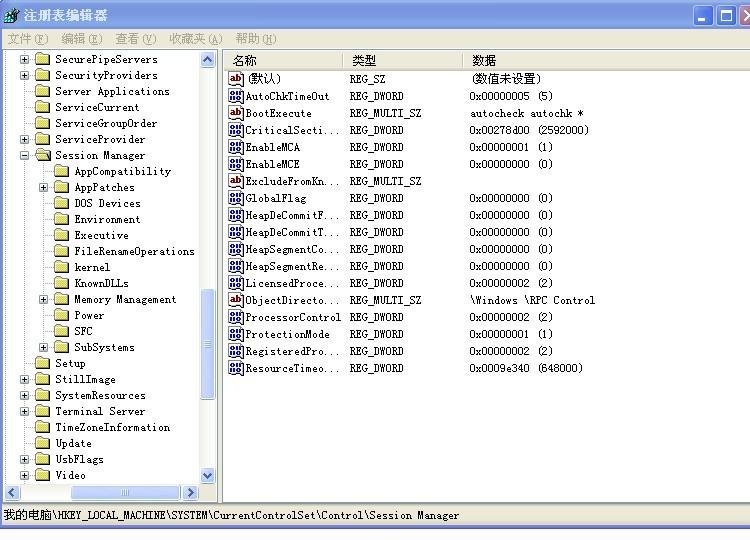Expand the SubSystems key
Screen dimensions: 750x540
[44, 347]
